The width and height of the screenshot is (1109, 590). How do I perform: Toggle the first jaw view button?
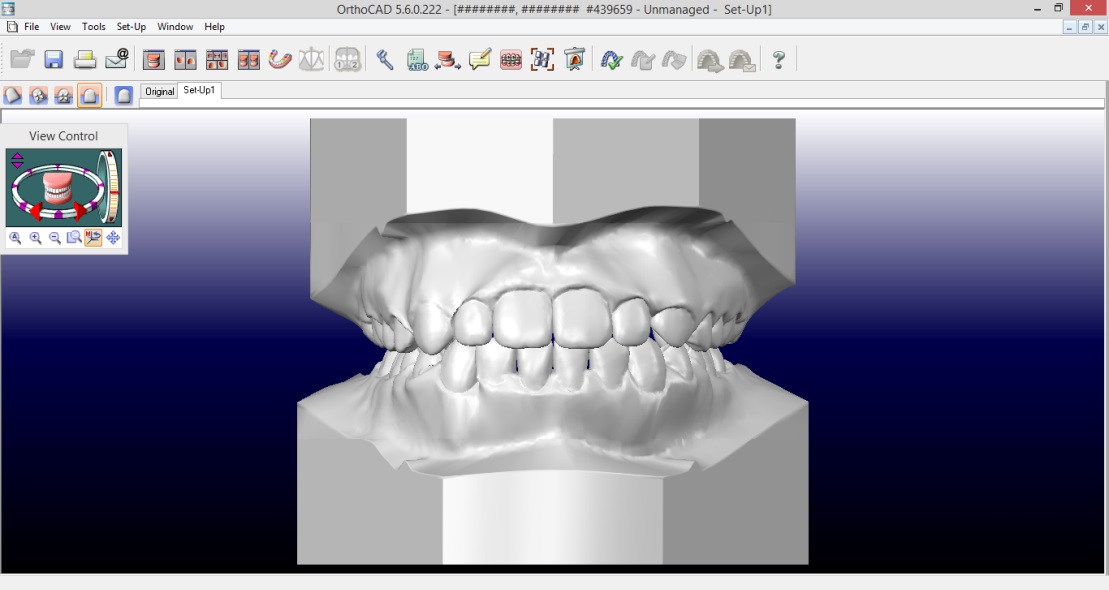[13, 96]
